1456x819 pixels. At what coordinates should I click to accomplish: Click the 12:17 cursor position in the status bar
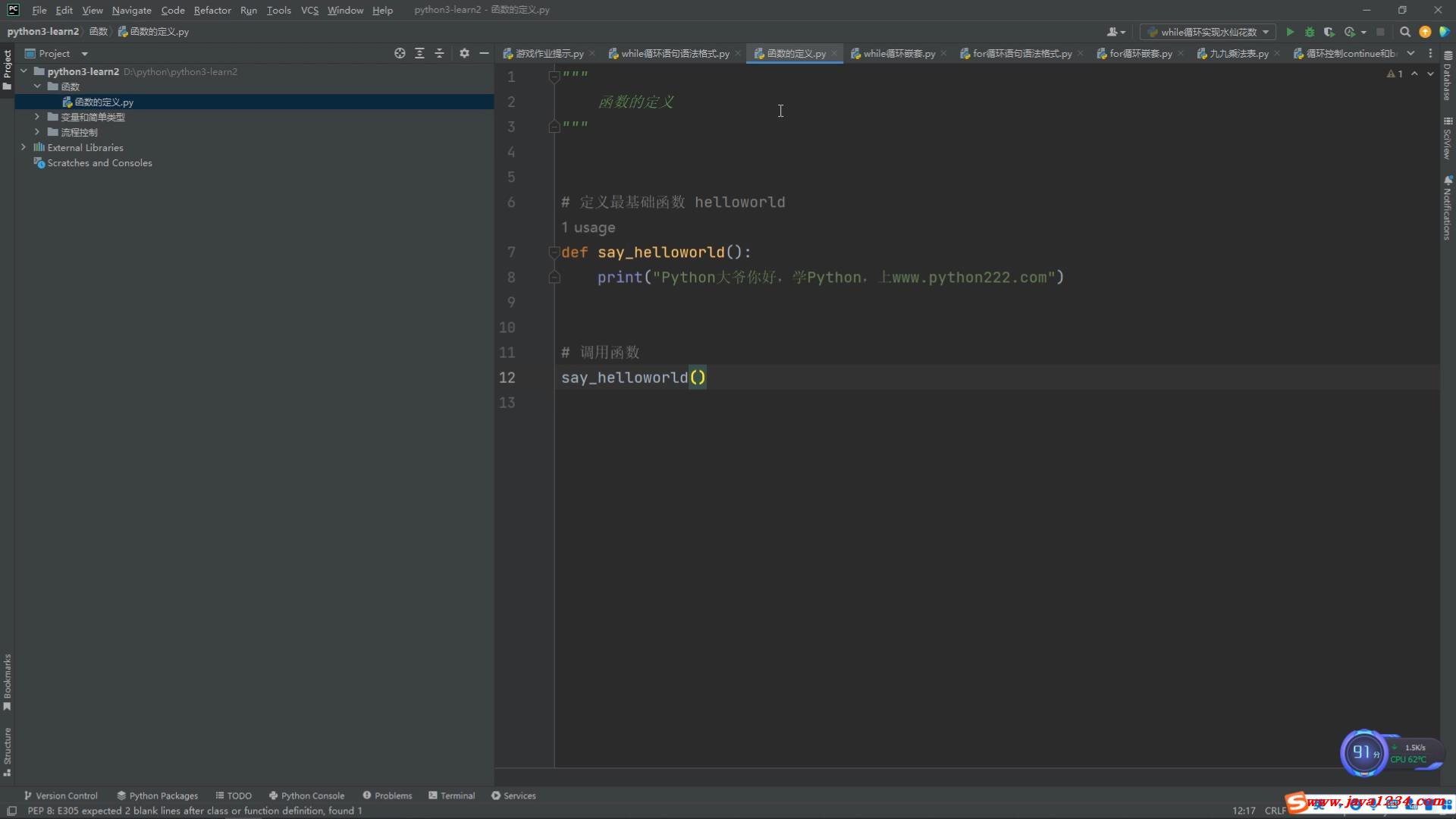(1244, 811)
